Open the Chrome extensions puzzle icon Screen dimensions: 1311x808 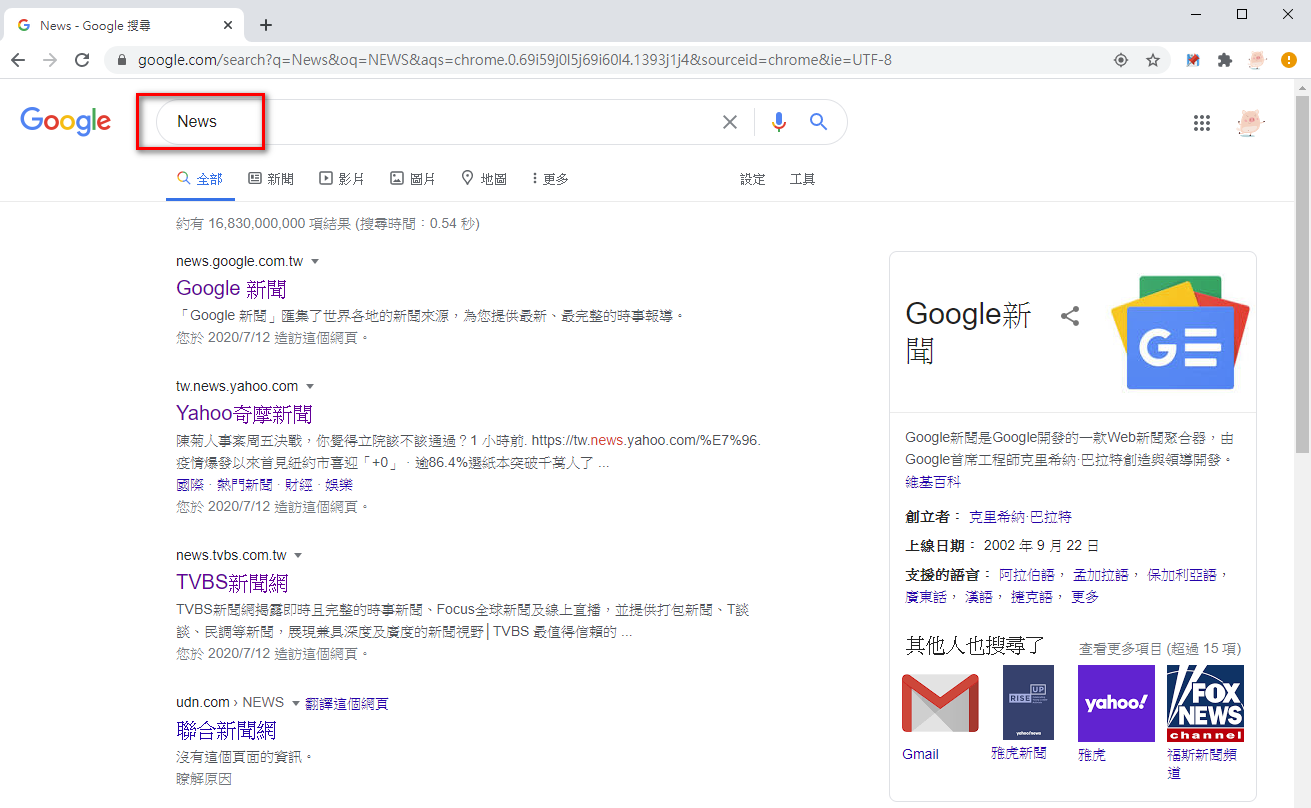[x=1225, y=60]
